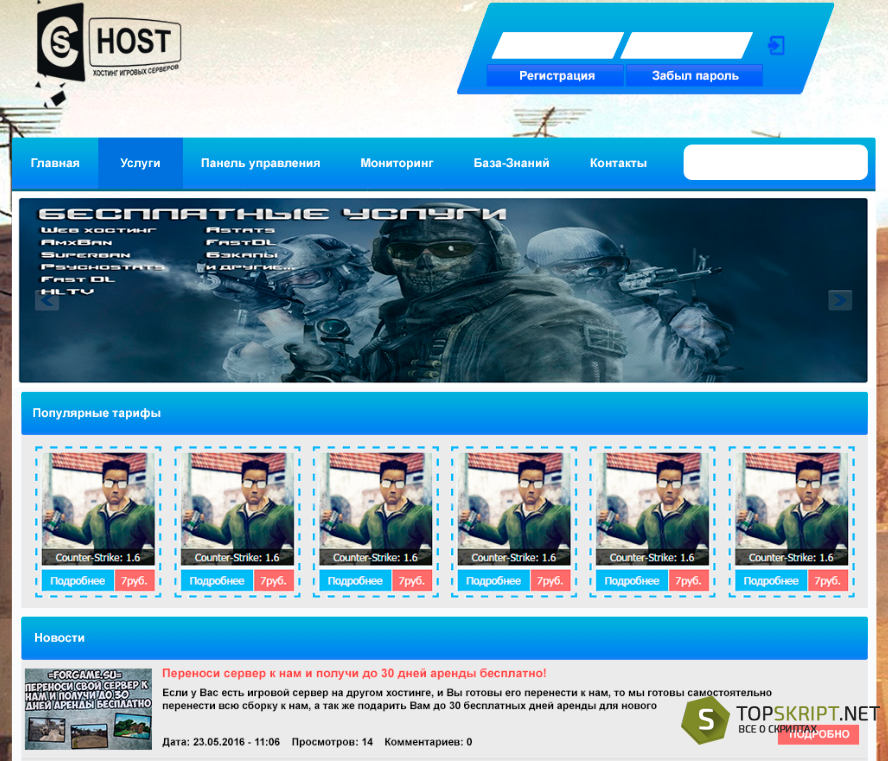Click the 7руб. price on the third tariff card
The image size is (888, 761).
click(412, 581)
